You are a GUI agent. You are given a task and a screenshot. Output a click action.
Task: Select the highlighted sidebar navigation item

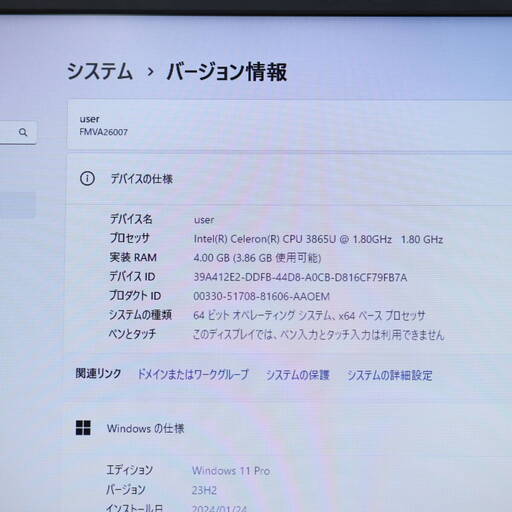coord(17,205)
